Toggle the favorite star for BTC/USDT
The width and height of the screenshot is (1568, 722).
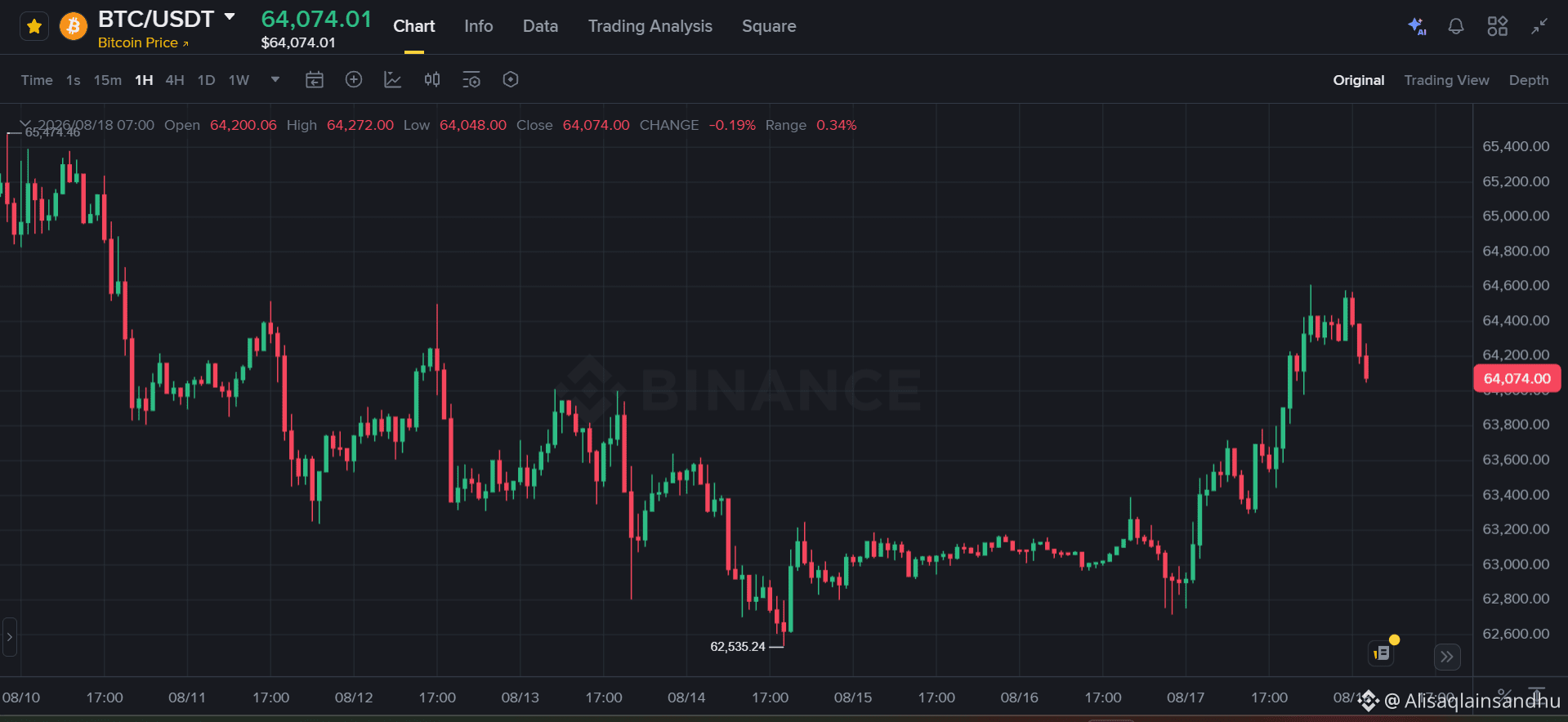34,26
